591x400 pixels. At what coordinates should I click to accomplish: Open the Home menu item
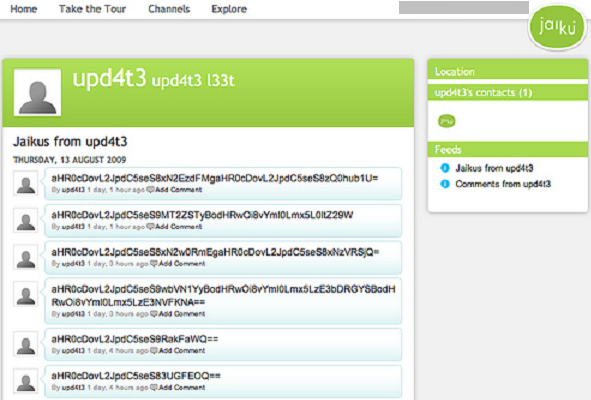(23, 9)
